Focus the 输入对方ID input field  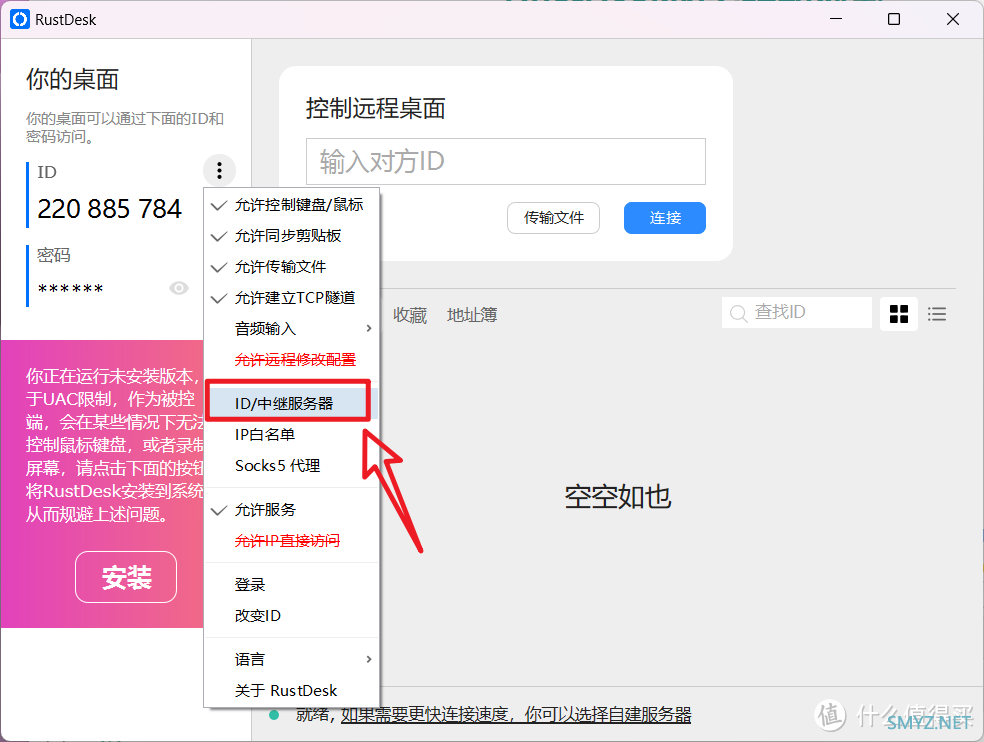[506, 161]
